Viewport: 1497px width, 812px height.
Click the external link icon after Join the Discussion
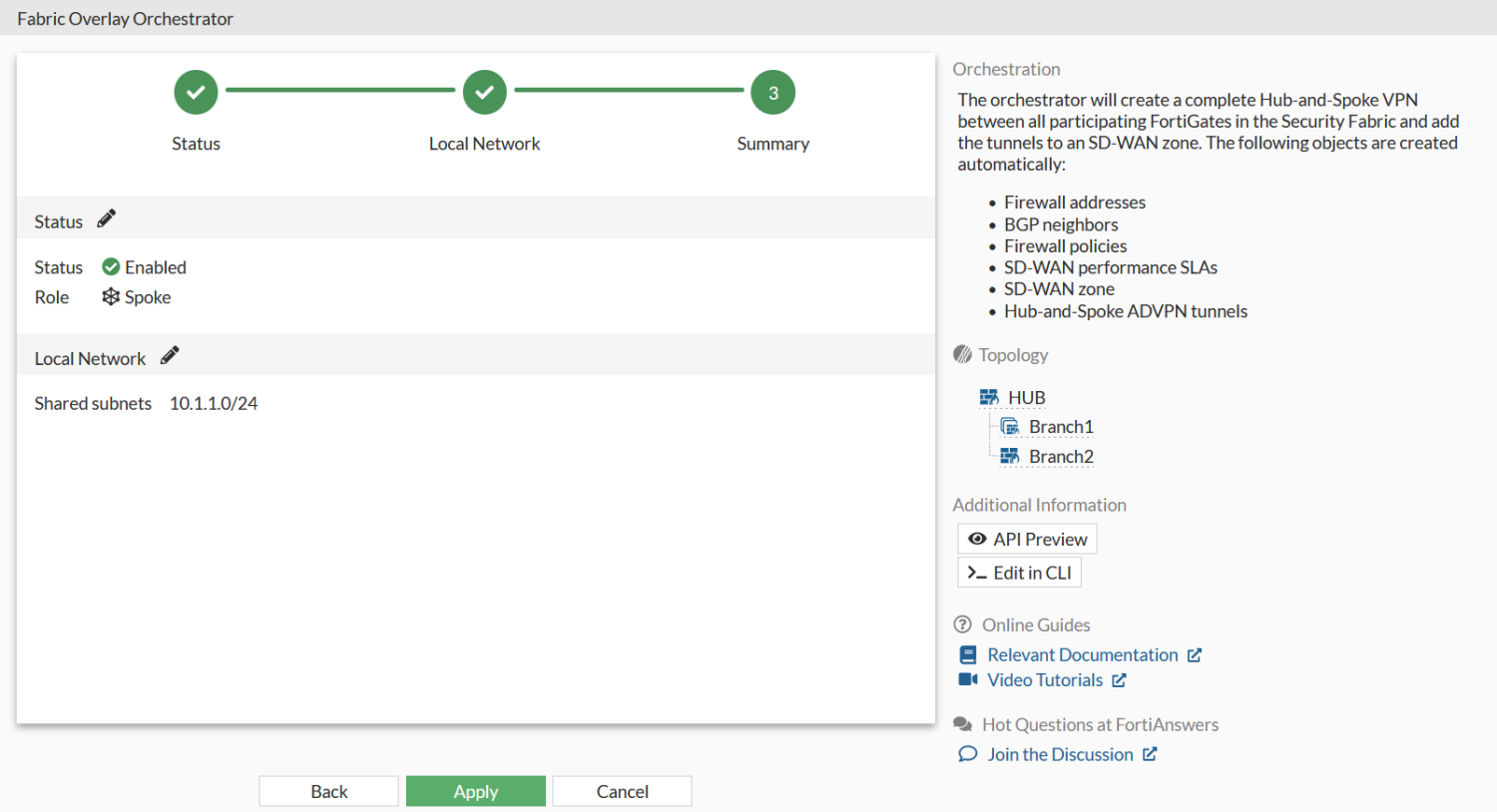(1150, 754)
